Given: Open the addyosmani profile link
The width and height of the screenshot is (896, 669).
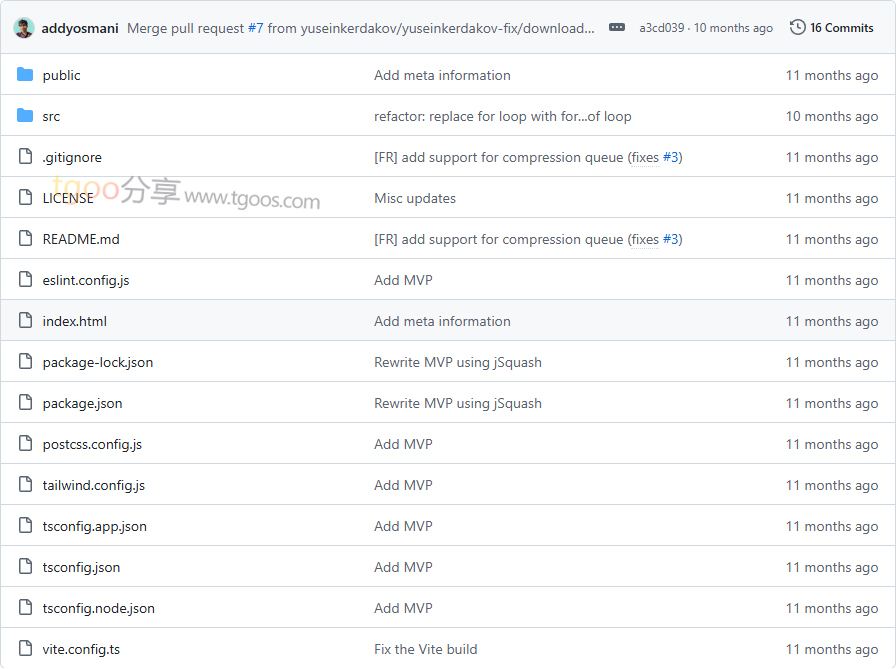Looking at the screenshot, I should coord(80,28).
